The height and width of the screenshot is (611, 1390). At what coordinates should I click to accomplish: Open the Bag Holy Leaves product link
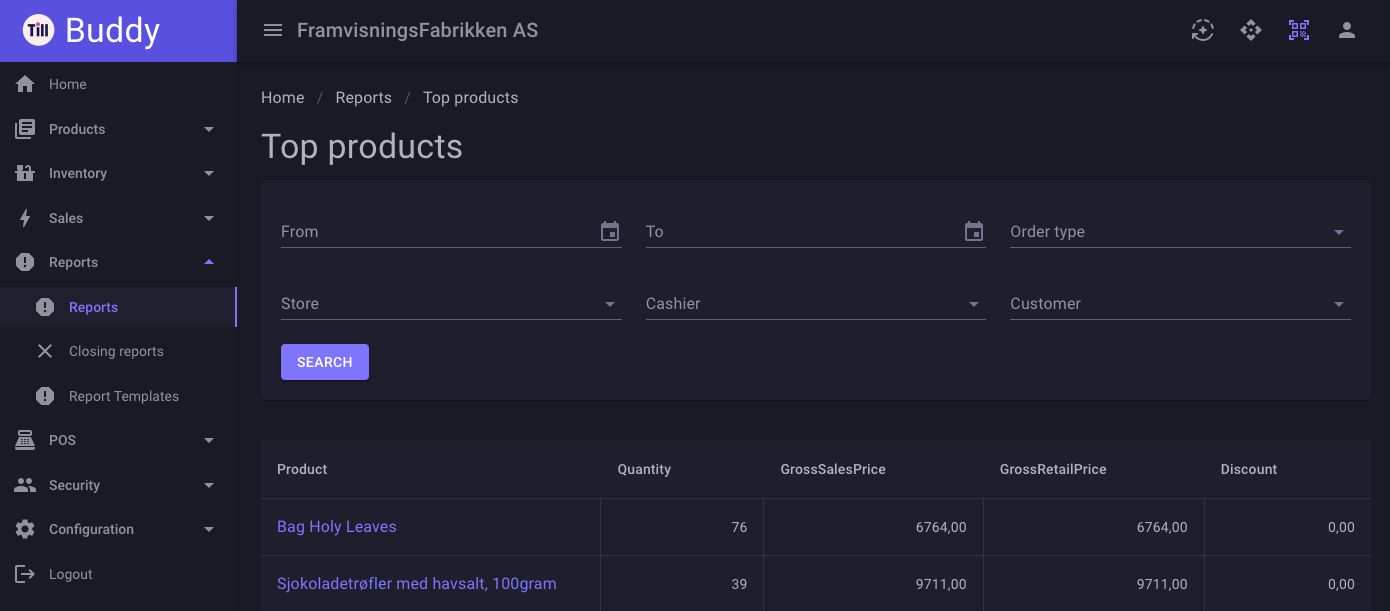click(337, 527)
